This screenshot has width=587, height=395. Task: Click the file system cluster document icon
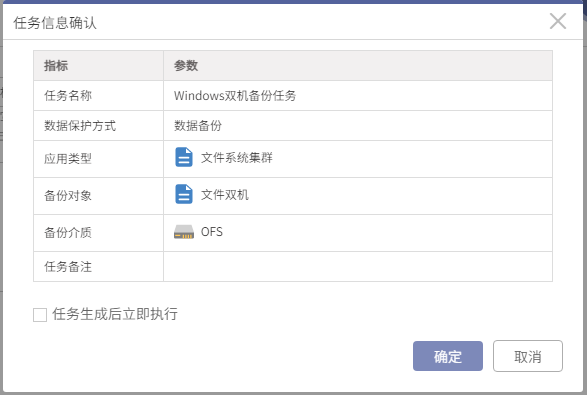tap(184, 157)
